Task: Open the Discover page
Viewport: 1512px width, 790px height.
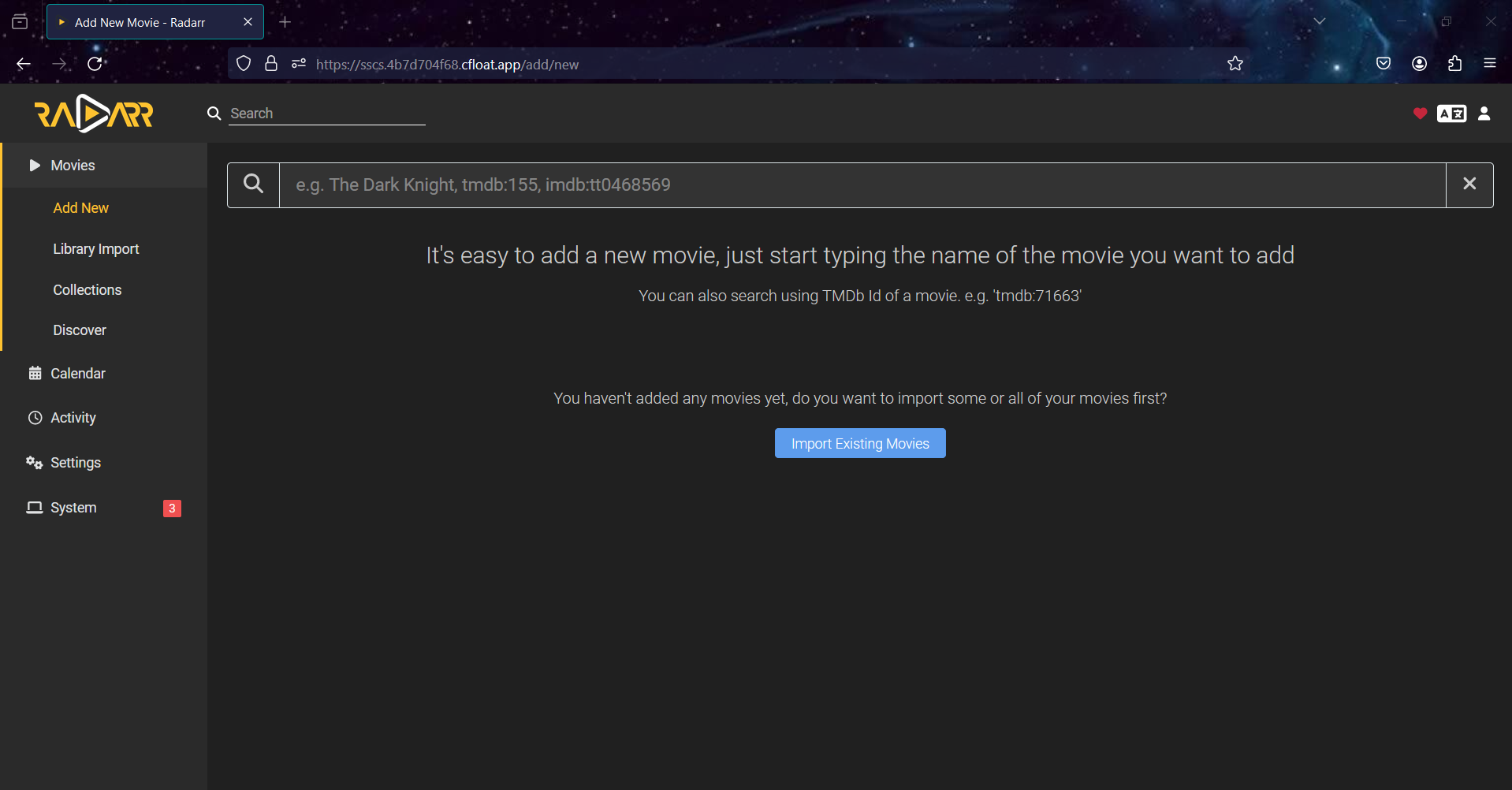Action: pos(79,330)
